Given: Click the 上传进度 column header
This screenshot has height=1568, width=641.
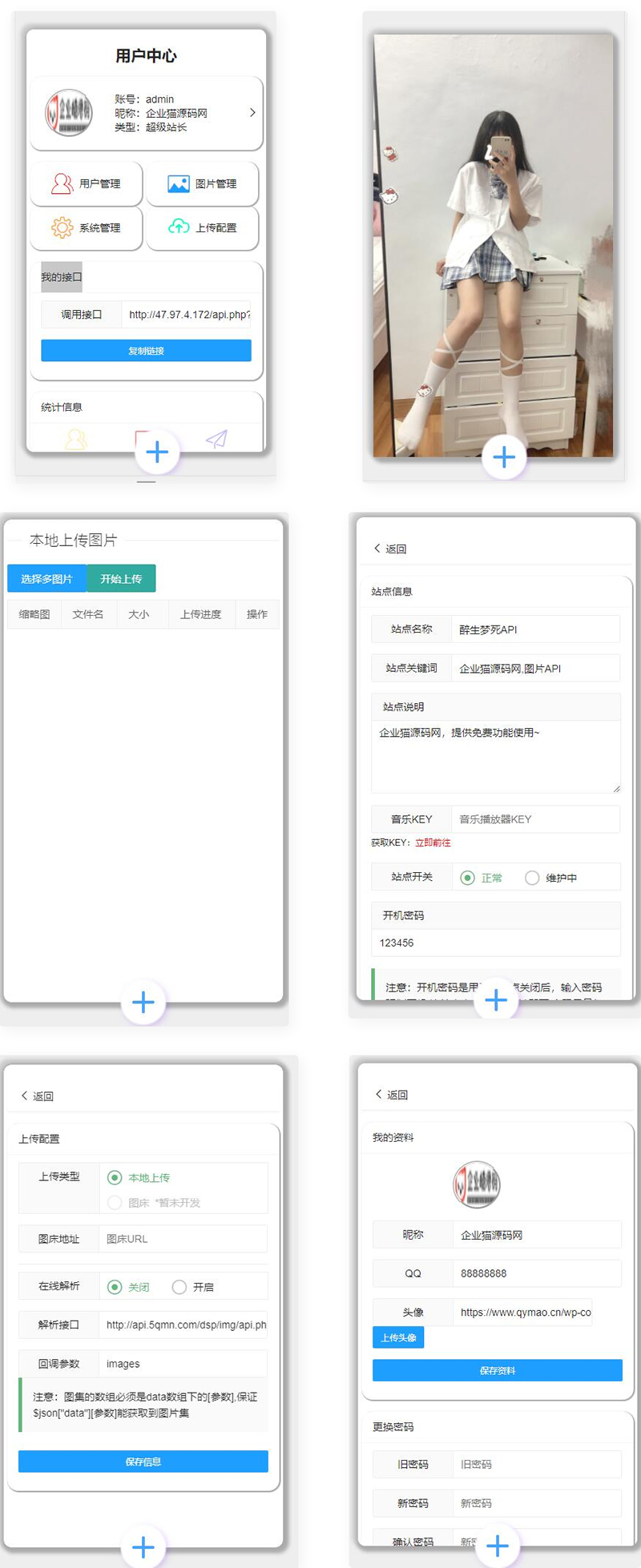Looking at the screenshot, I should [200, 614].
